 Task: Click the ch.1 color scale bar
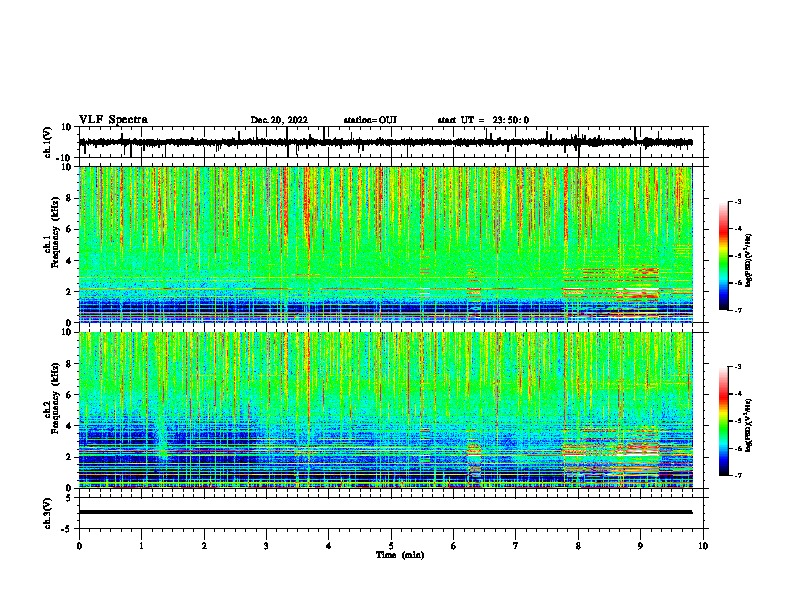coord(724,256)
